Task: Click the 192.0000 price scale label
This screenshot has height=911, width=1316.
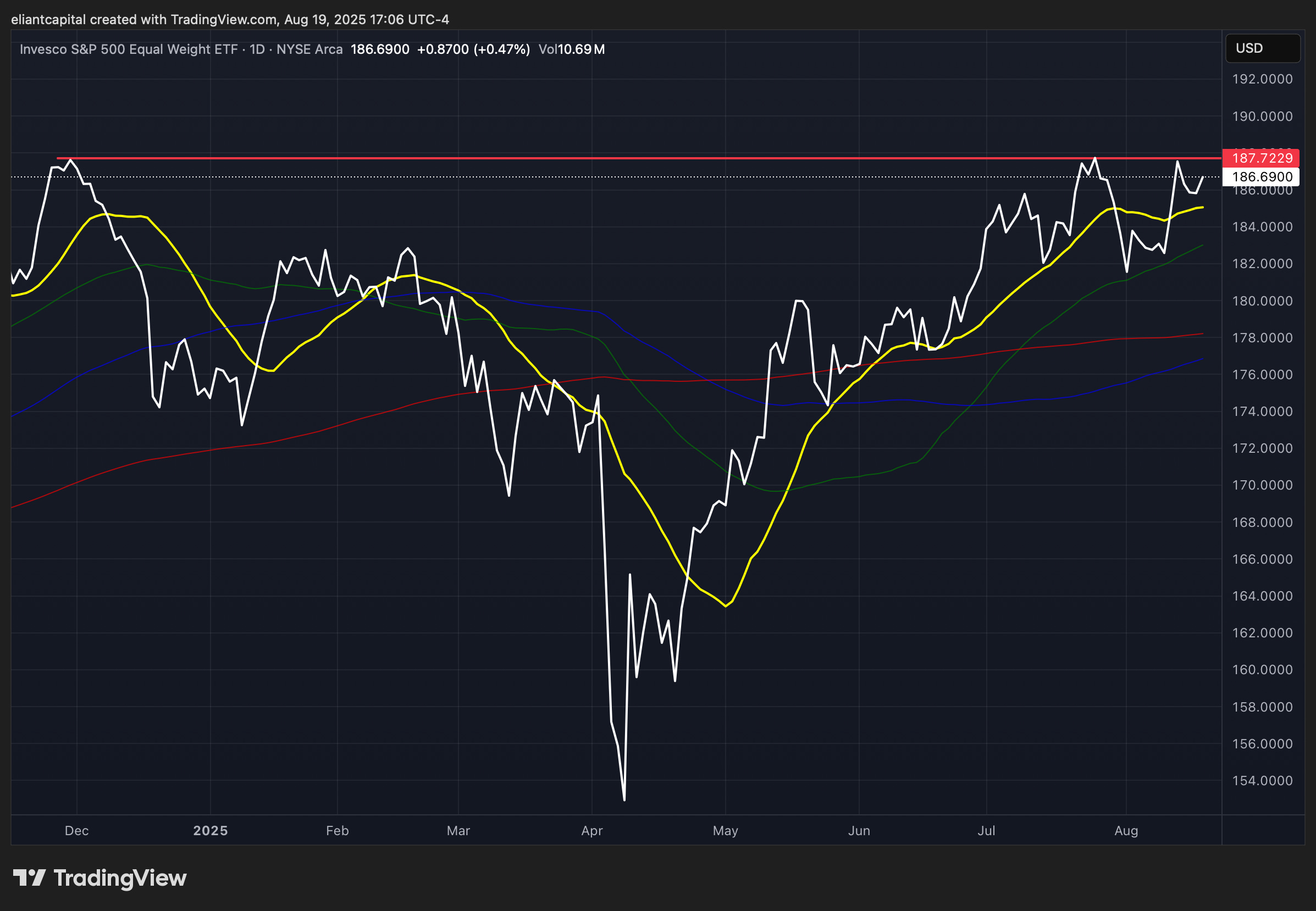Action: pyautogui.click(x=1262, y=79)
